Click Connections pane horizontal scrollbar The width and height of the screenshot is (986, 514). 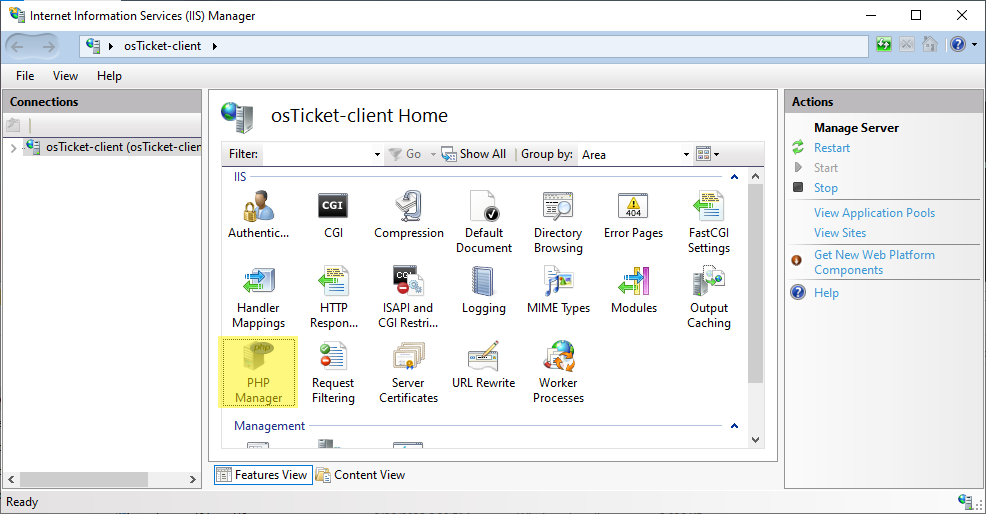tap(84, 479)
